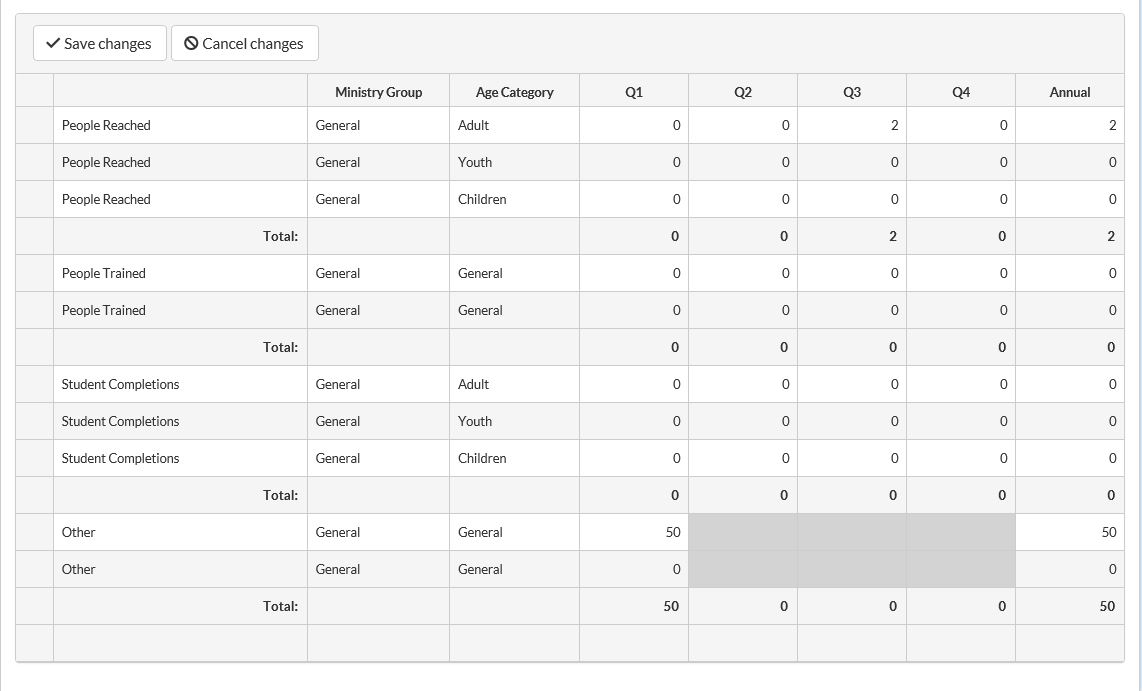1142x691 pixels.
Task: Select the Age Category column header
Action: click(514, 92)
